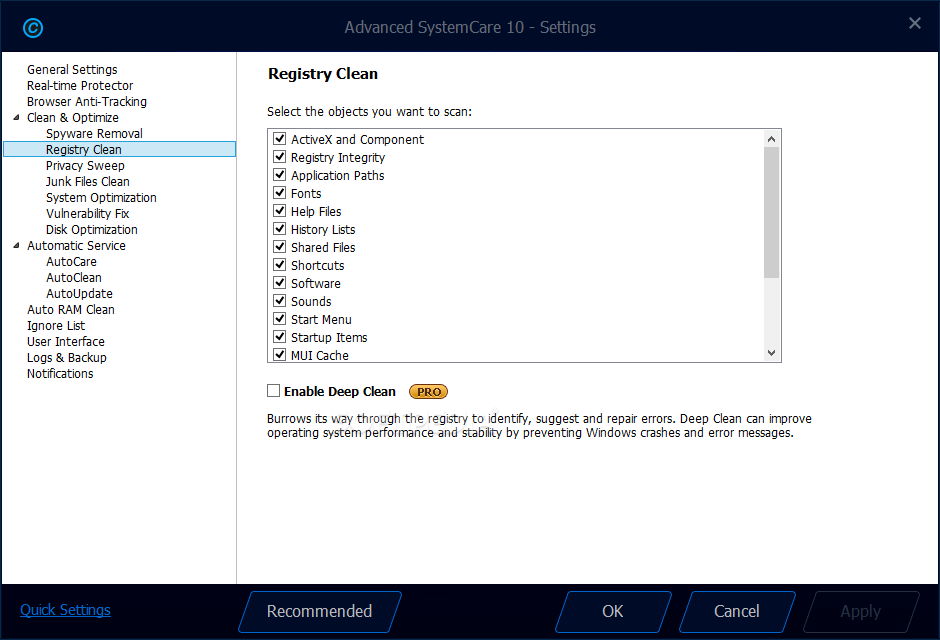The width and height of the screenshot is (940, 640).
Task: Open General Settings page
Action: click(72, 70)
